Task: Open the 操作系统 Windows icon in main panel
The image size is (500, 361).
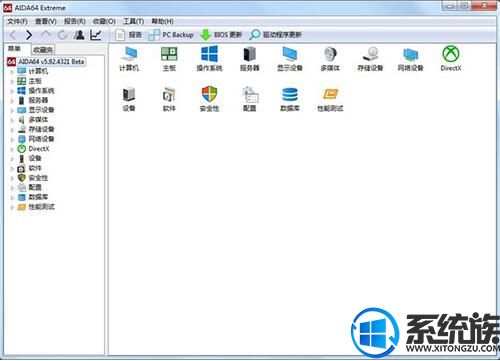Action: click(209, 59)
